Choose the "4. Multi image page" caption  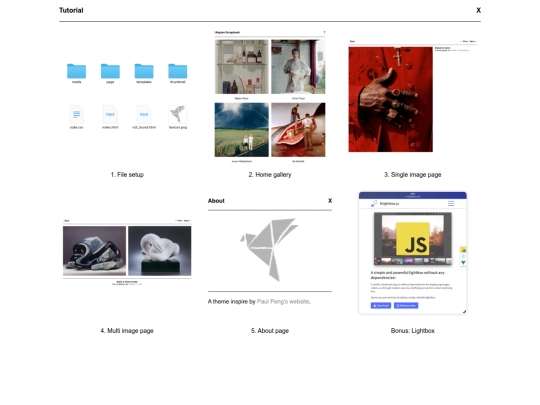click(127, 331)
